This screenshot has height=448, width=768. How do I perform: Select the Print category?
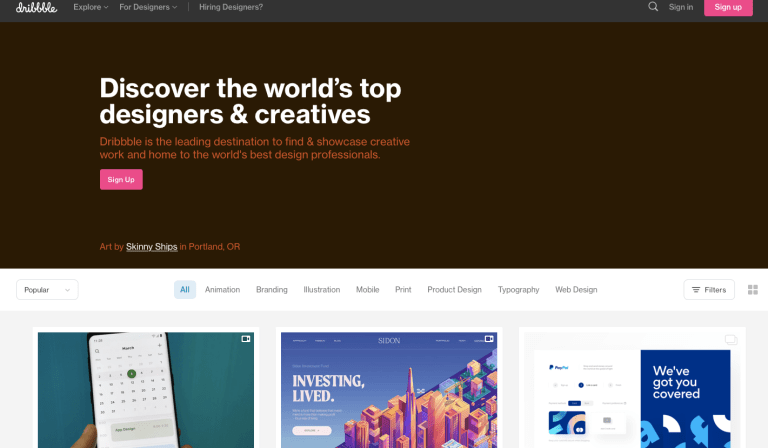click(x=403, y=290)
